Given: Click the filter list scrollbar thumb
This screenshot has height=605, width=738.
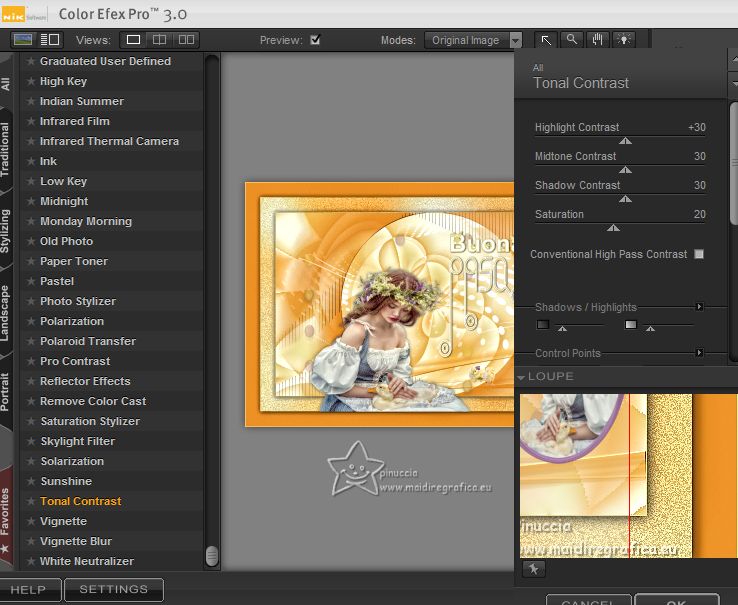Looking at the screenshot, I should coord(212,556).
